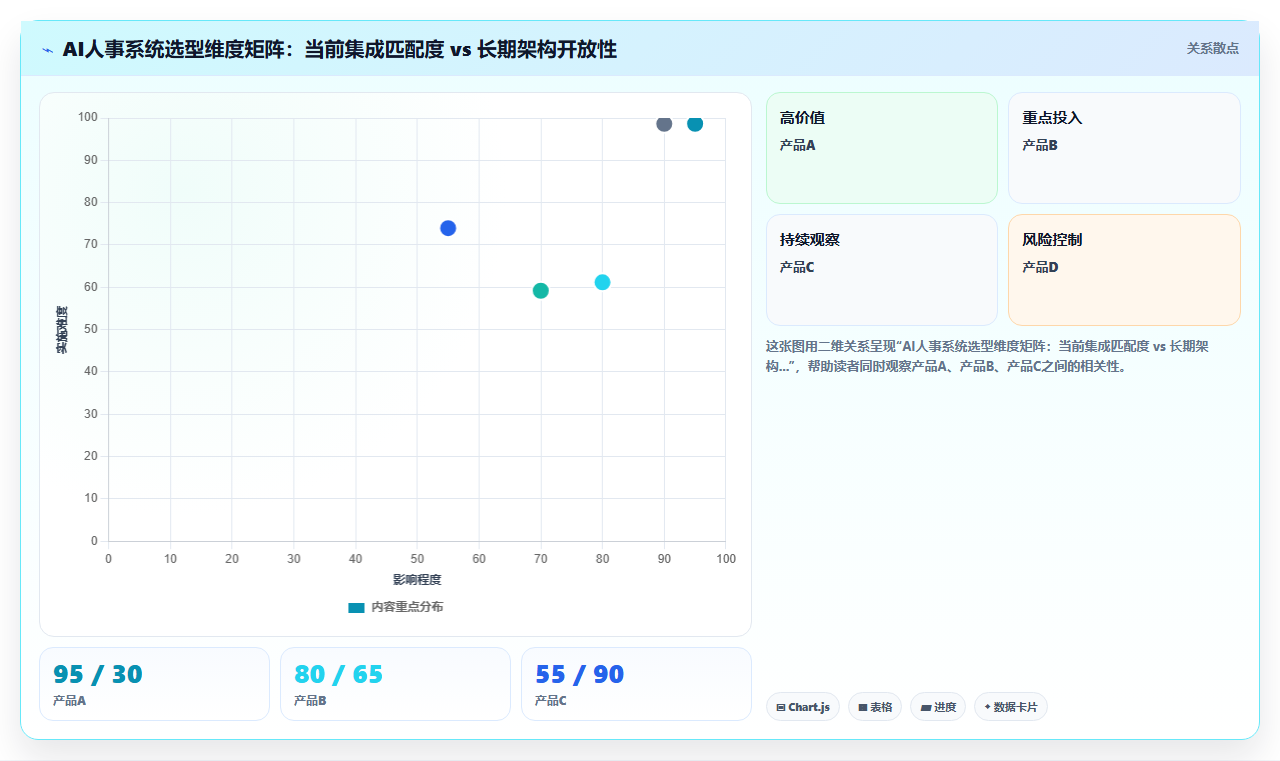Click the x-axis tick label 30
The width and height of the screenshot is (1280, 761).
pos(294,558)
